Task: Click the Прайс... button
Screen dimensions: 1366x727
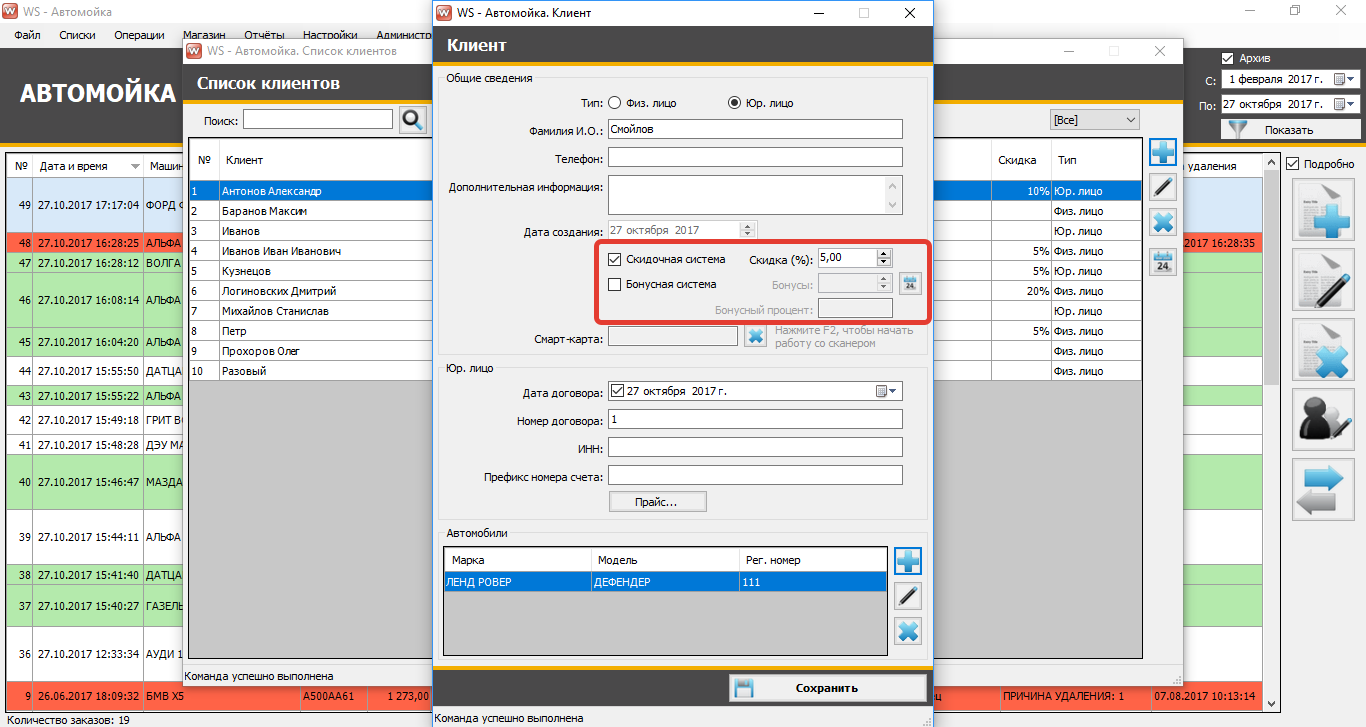Action: [657, 501]
